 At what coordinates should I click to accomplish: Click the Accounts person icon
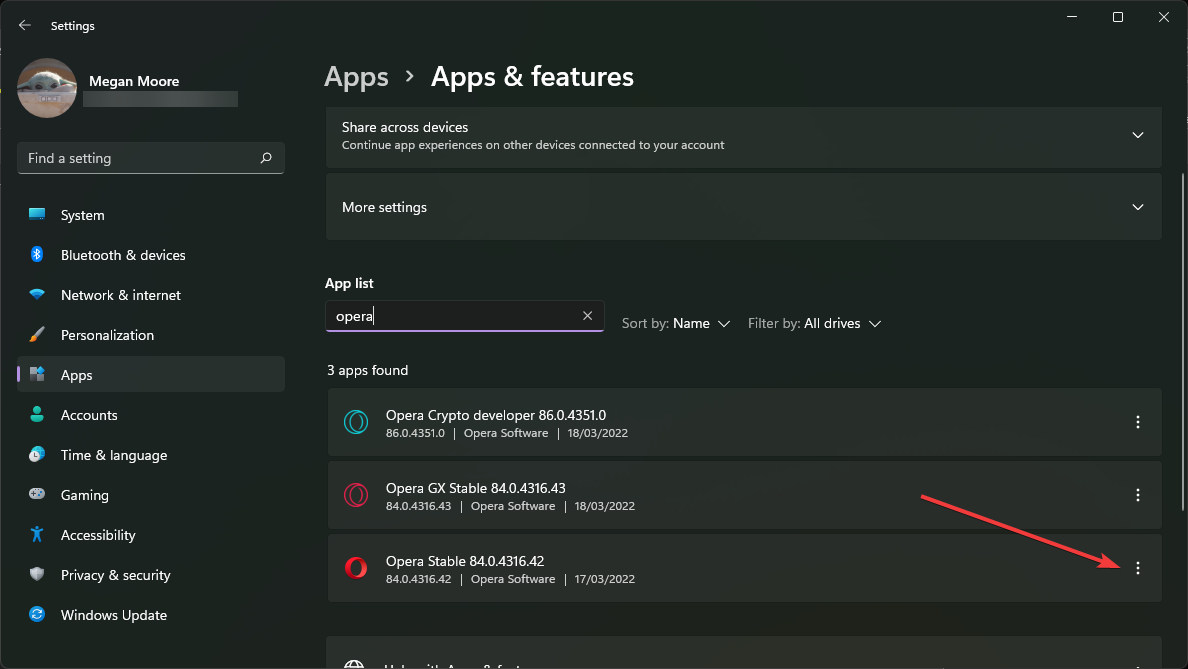click(x=36, y=414)
